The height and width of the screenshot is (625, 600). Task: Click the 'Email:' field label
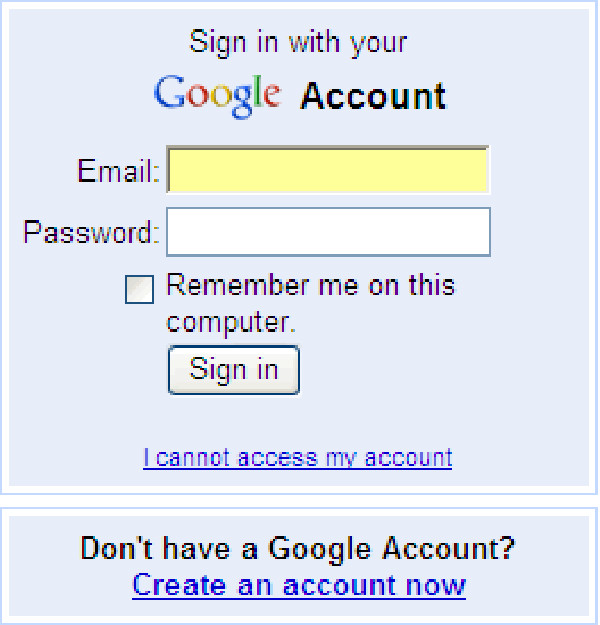[x=118, y=172]
